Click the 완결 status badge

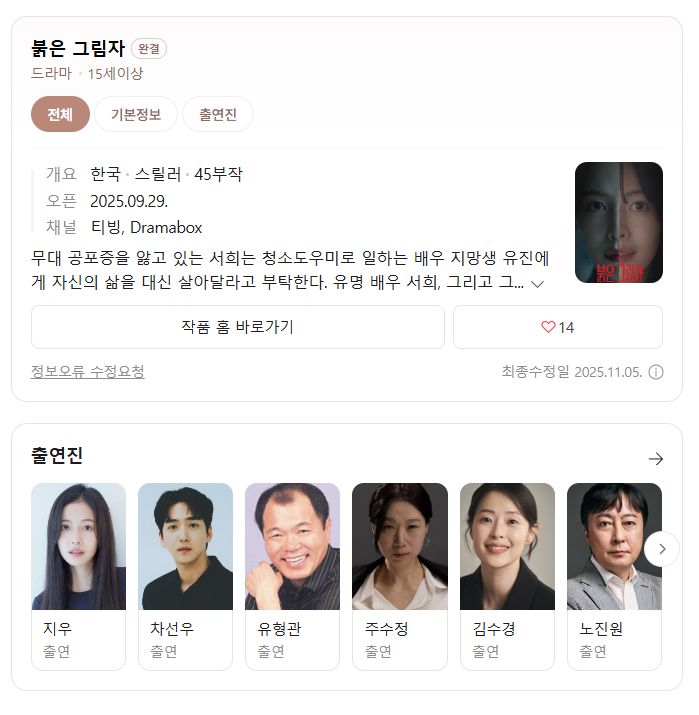[x=149, y=49]
